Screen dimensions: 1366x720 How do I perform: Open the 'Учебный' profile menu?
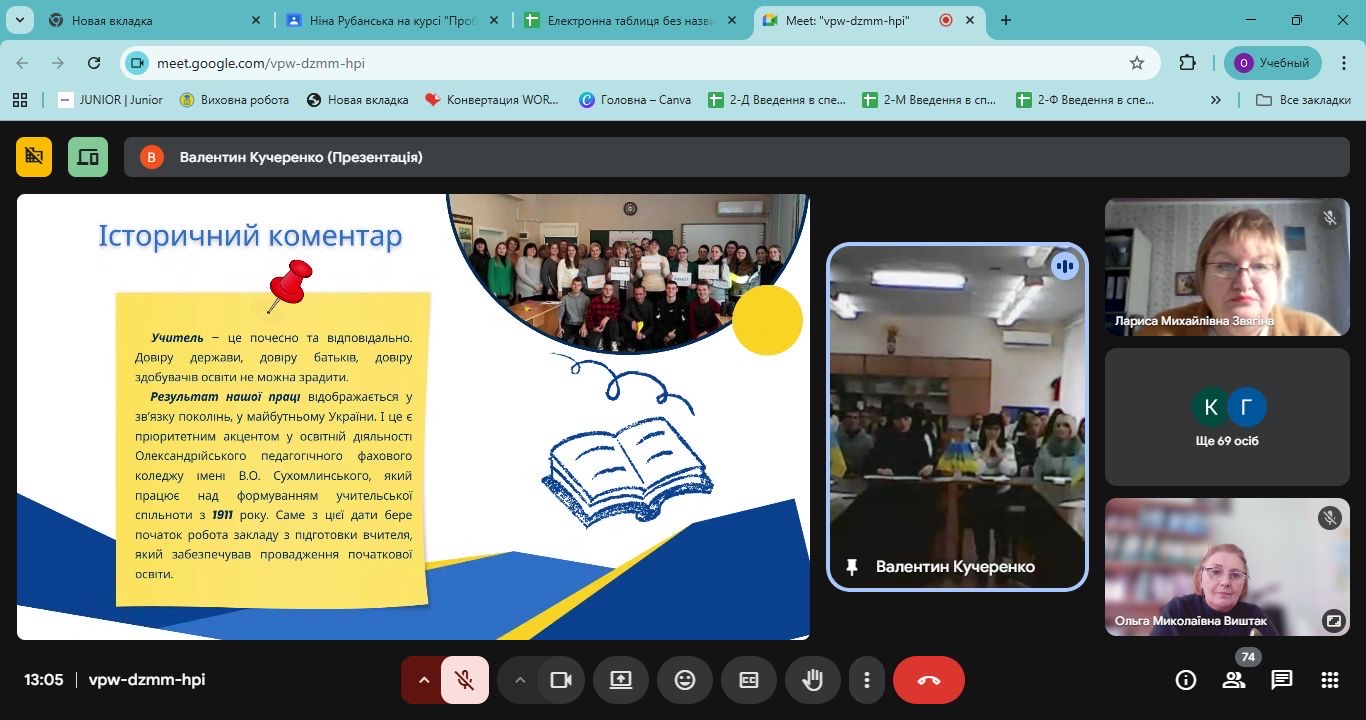click(x=1272, y=63)
